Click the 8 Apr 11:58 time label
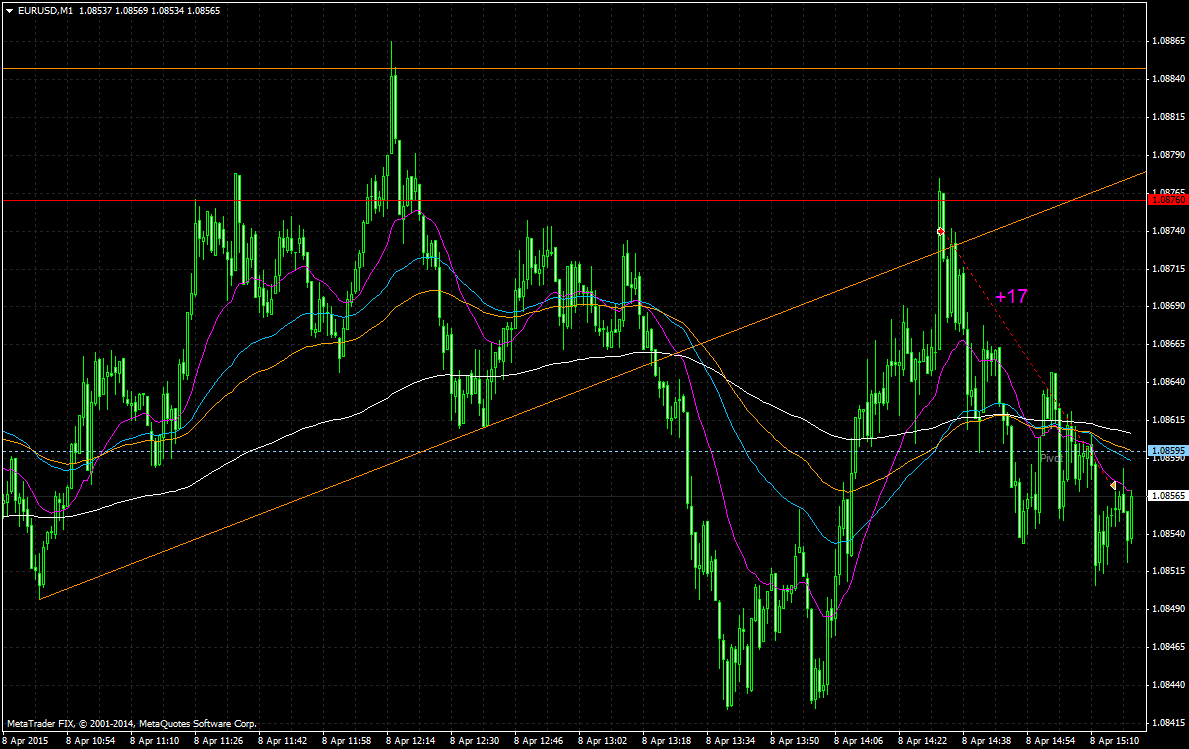This screenshot has height=749, width=1189. [347, 741]
